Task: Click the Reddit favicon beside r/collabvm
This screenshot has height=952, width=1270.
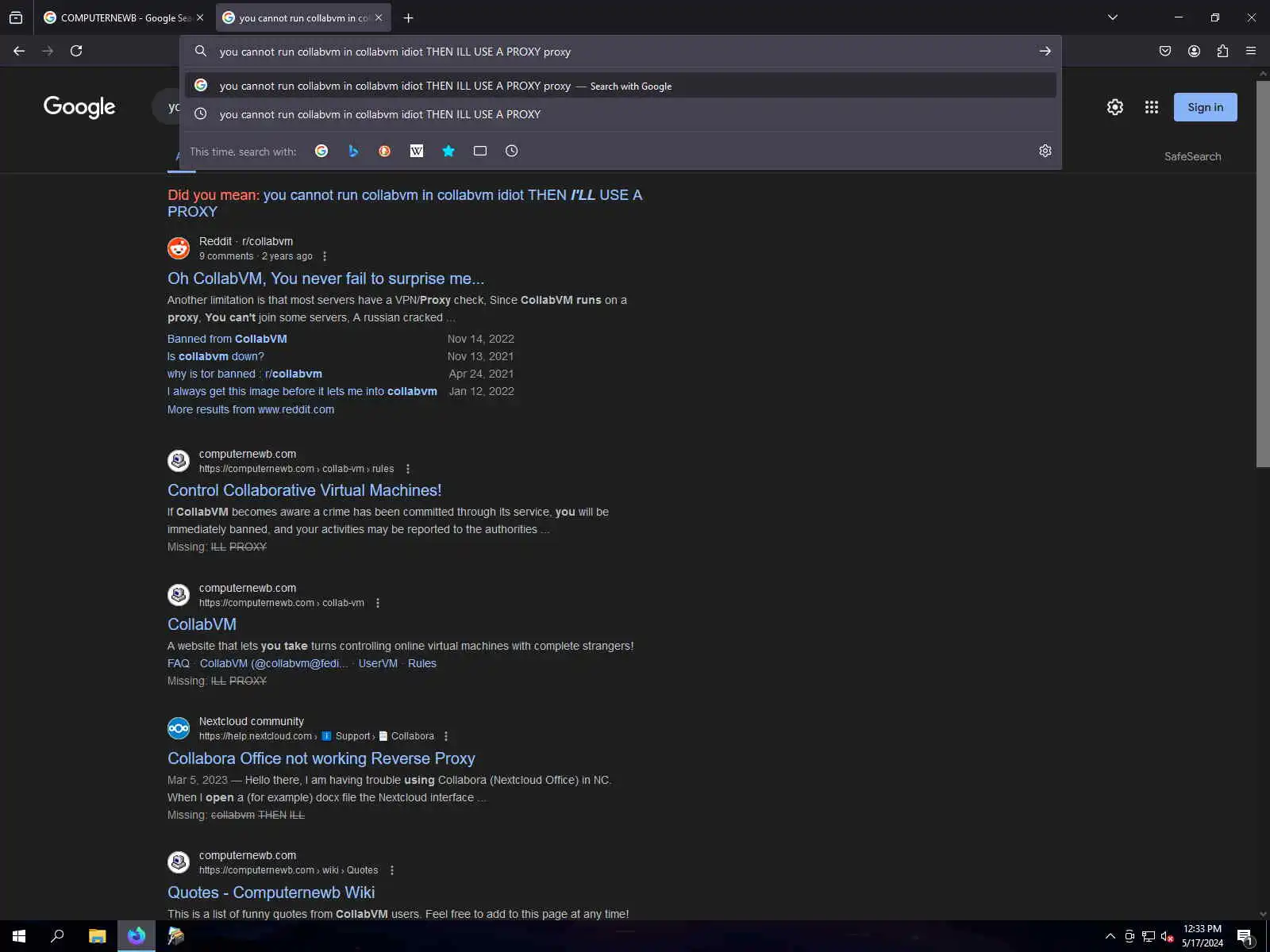Action: point(179,248)
